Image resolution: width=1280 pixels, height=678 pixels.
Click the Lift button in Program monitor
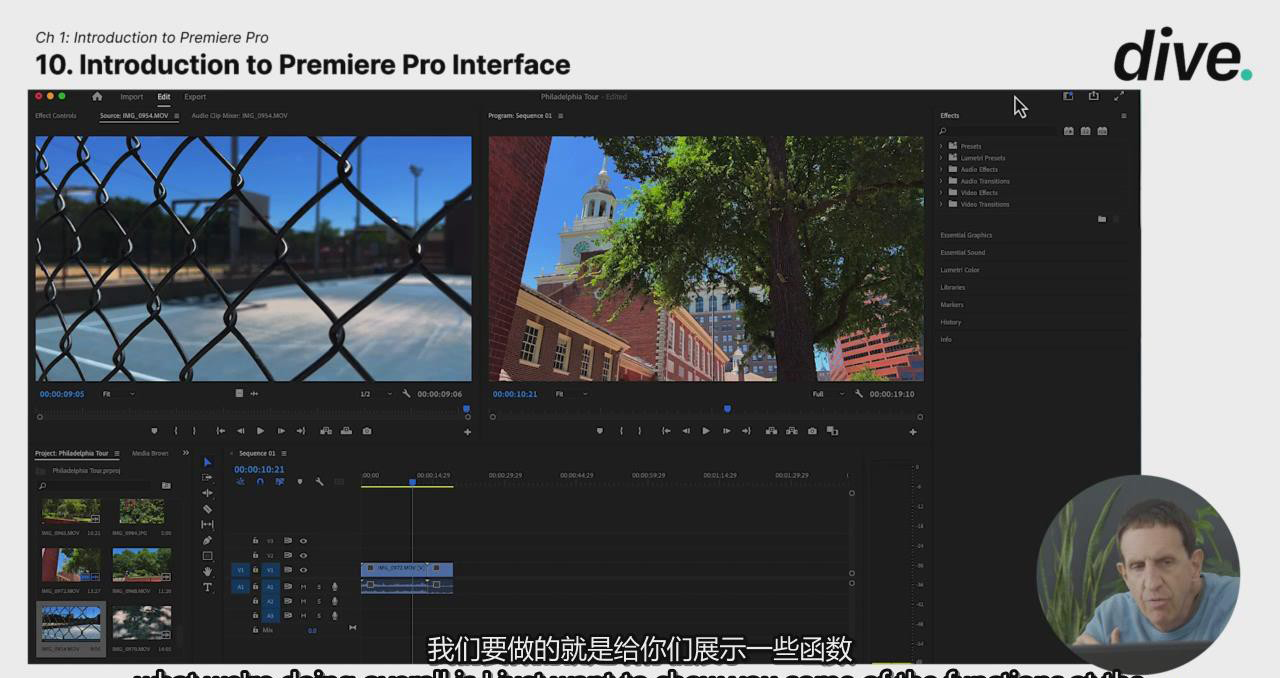[771, 431]
